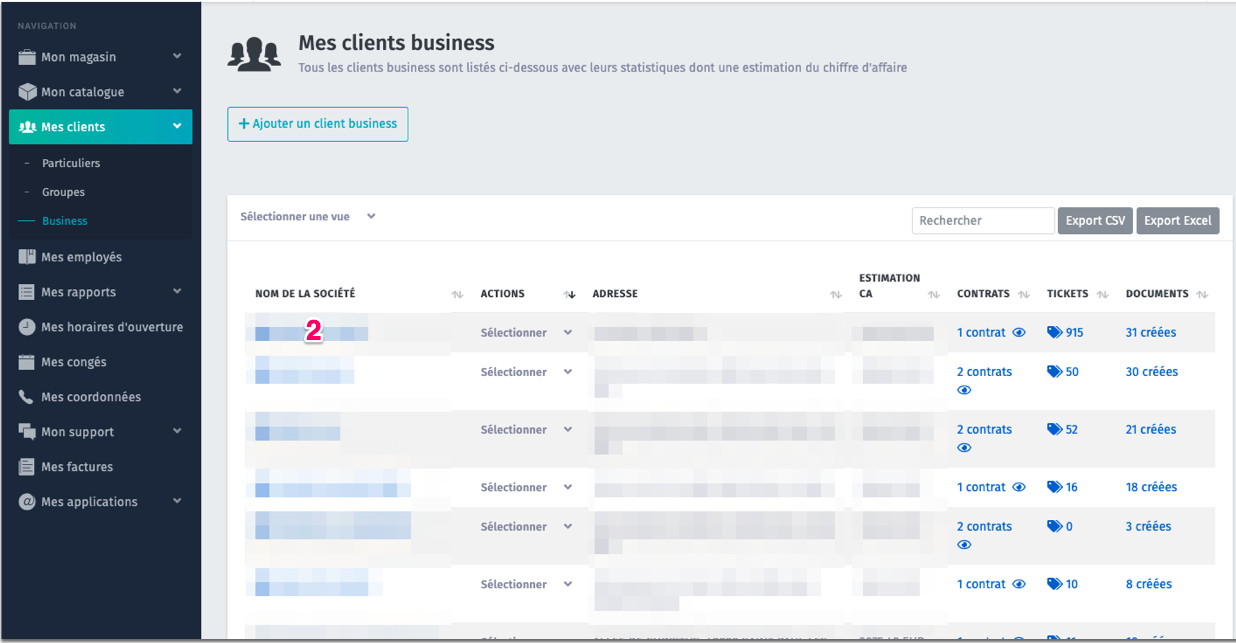Toggle sort on Nom de la société column

point(457,295)
